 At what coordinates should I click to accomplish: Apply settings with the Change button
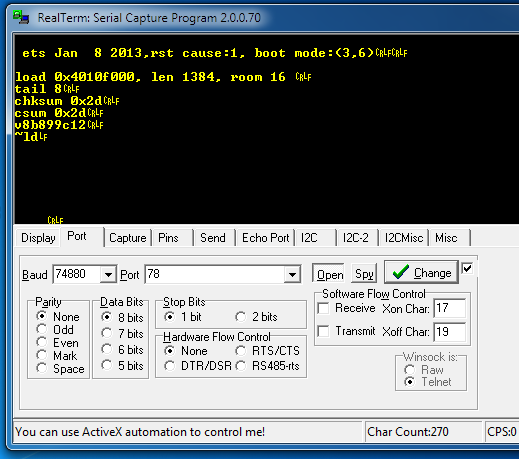pos(421,272)
